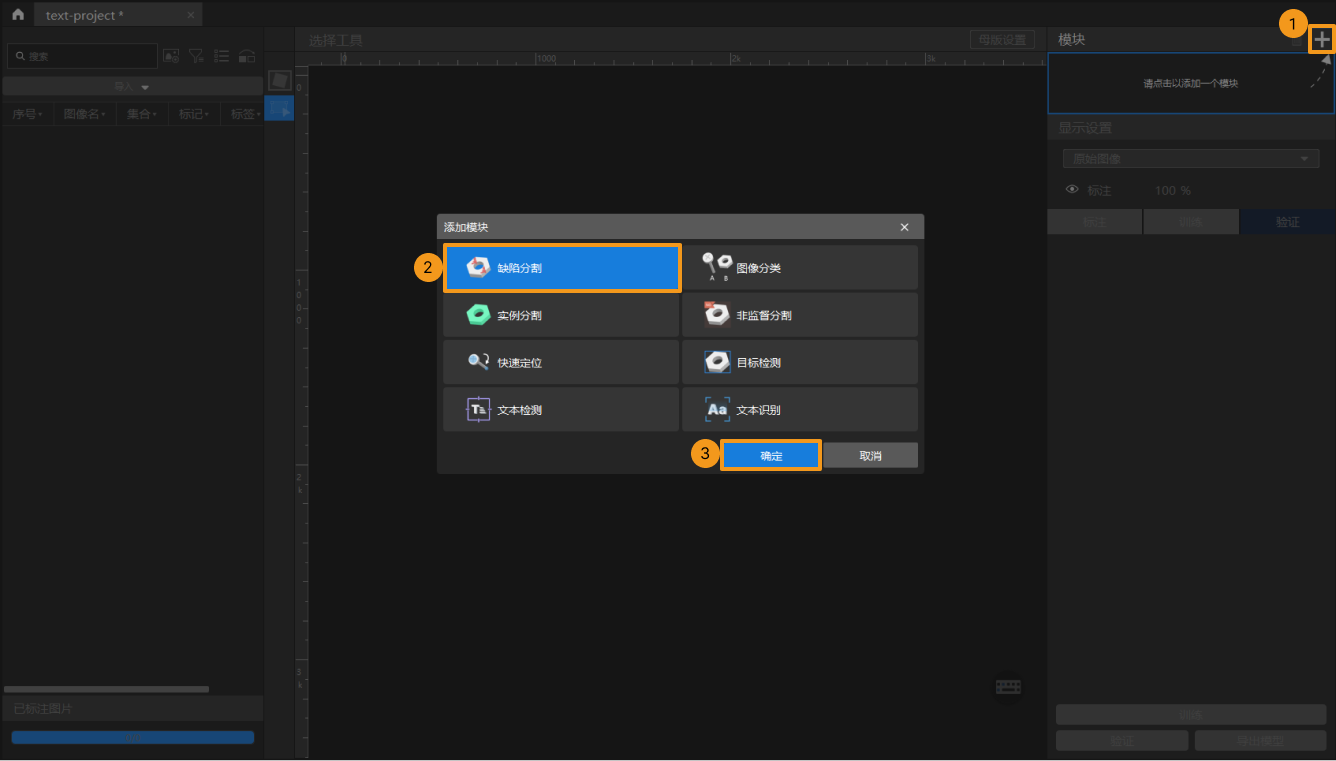Click the 搜索 search field

click(82, 56)
